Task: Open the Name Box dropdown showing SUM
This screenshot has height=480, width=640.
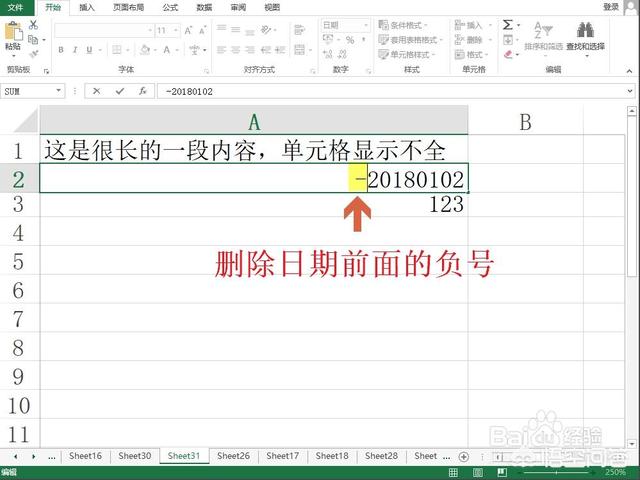Action: pos(59,91)
